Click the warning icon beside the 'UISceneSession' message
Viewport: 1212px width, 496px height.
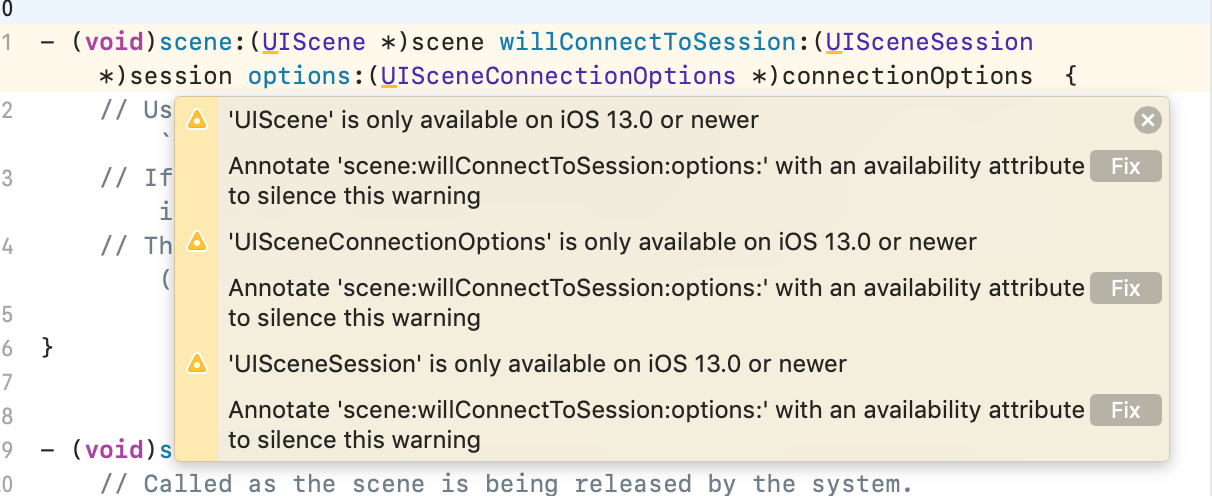[x=197, y=364]
